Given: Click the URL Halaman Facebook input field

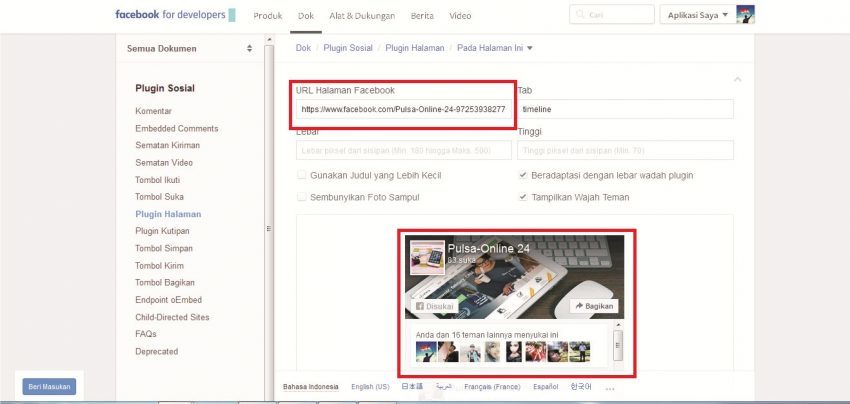Looking at the screenshot, I should [x=402, y=109].
